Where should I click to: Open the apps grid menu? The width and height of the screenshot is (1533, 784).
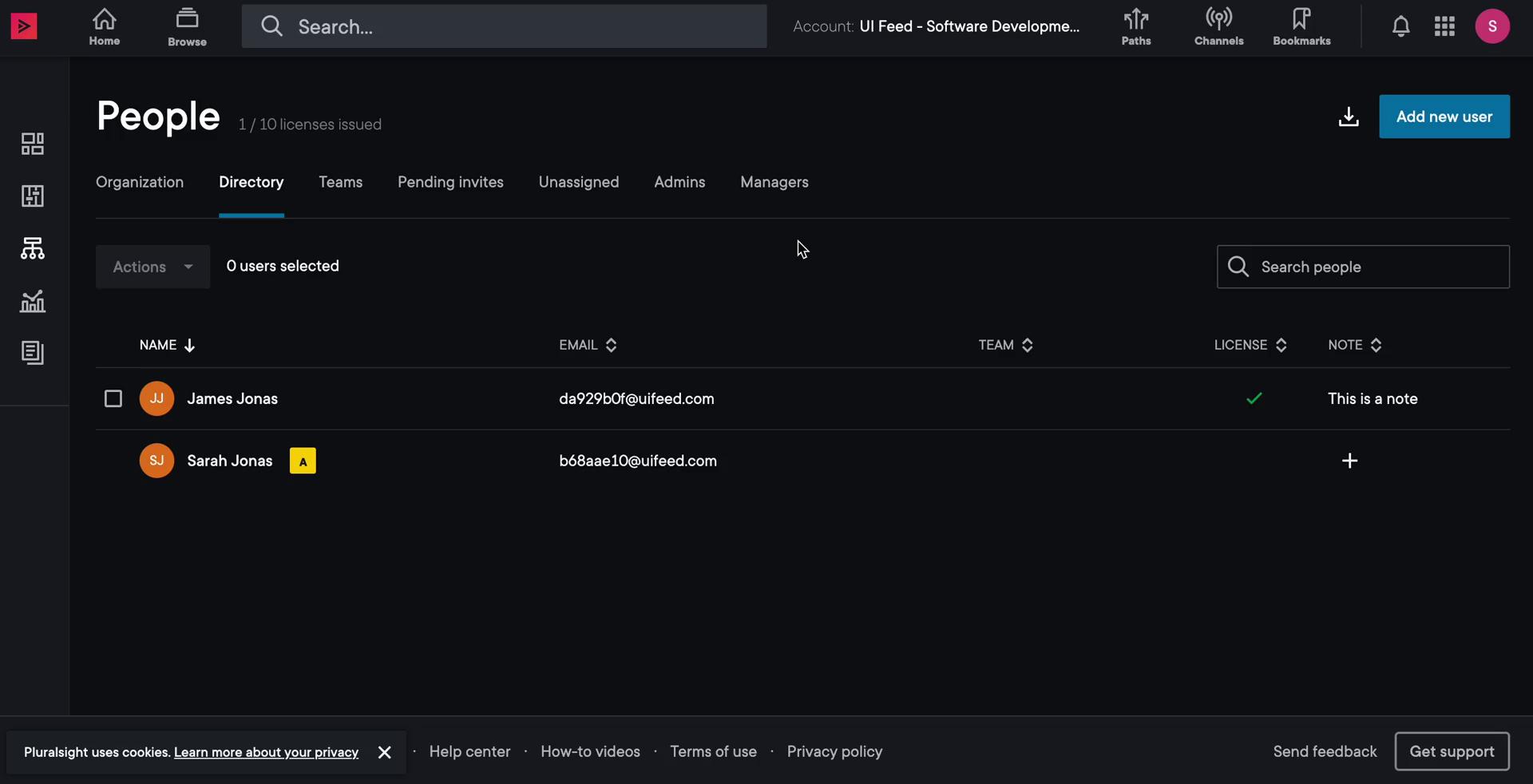coord(1444,26)
